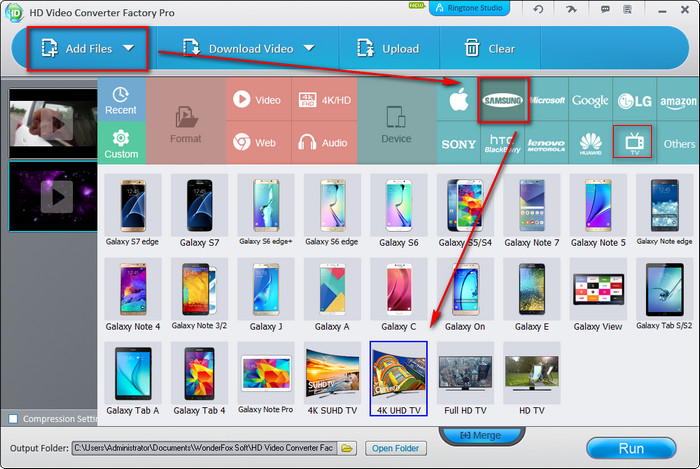Pick the Galaxy Tab S/S2 preset
Viewport: 700px width, 469px height.
coord(665,295)
